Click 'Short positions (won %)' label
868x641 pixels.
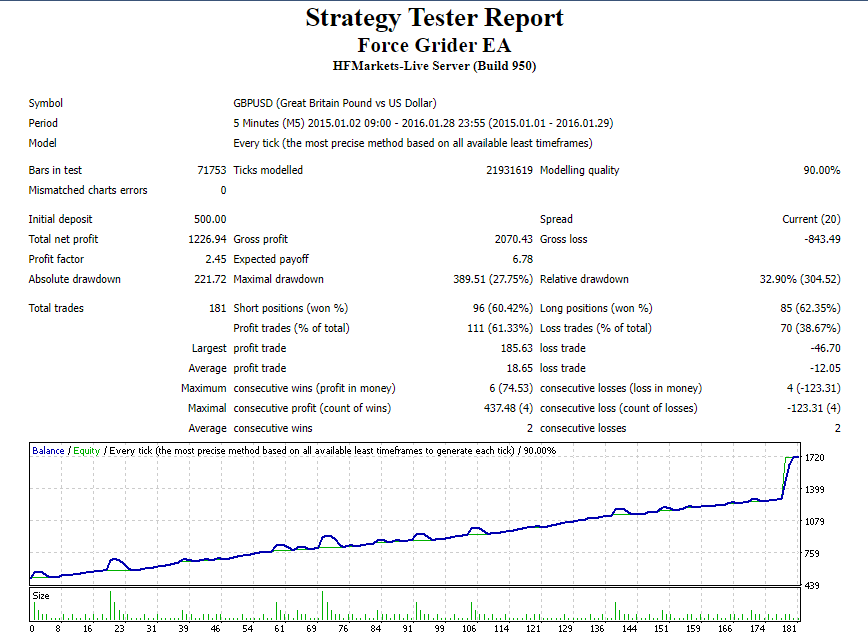coord(291,309)
